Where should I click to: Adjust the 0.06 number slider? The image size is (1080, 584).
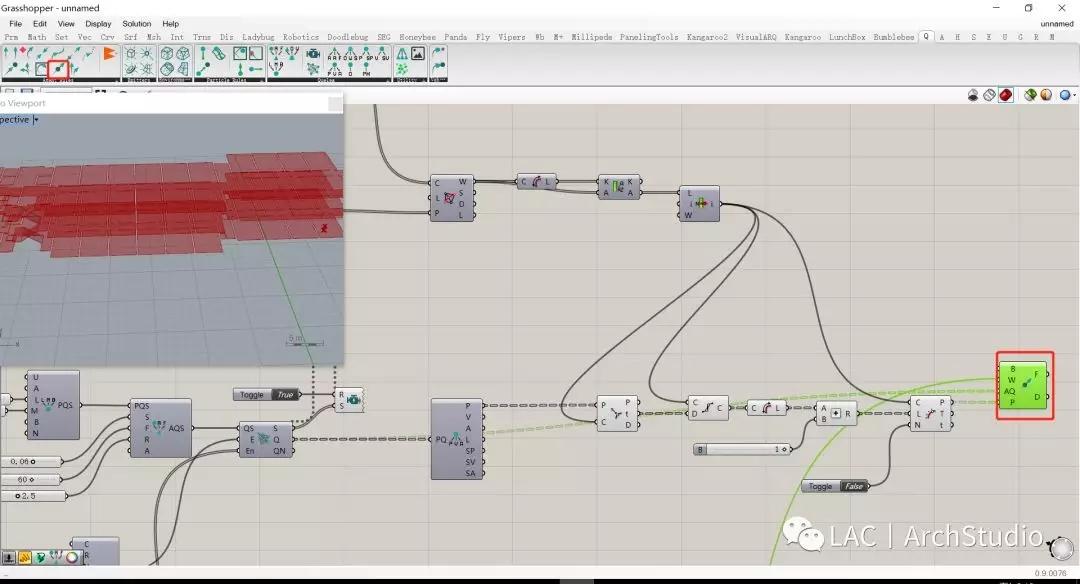point(30,461)
